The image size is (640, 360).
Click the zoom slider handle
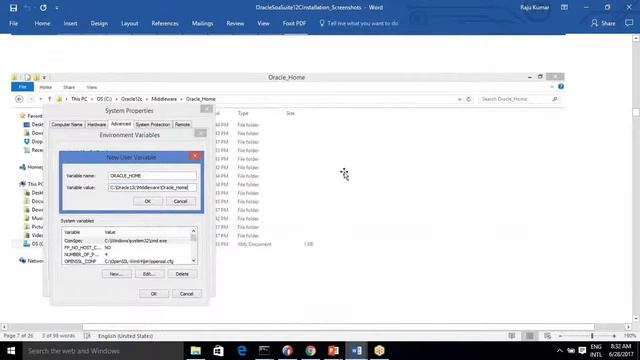pos(592,336)
